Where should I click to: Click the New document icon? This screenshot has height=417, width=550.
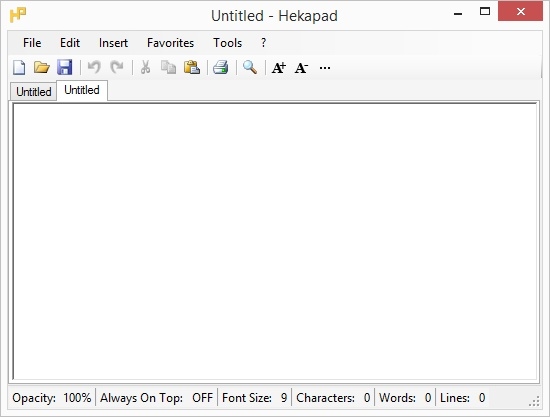coord(19,67)
